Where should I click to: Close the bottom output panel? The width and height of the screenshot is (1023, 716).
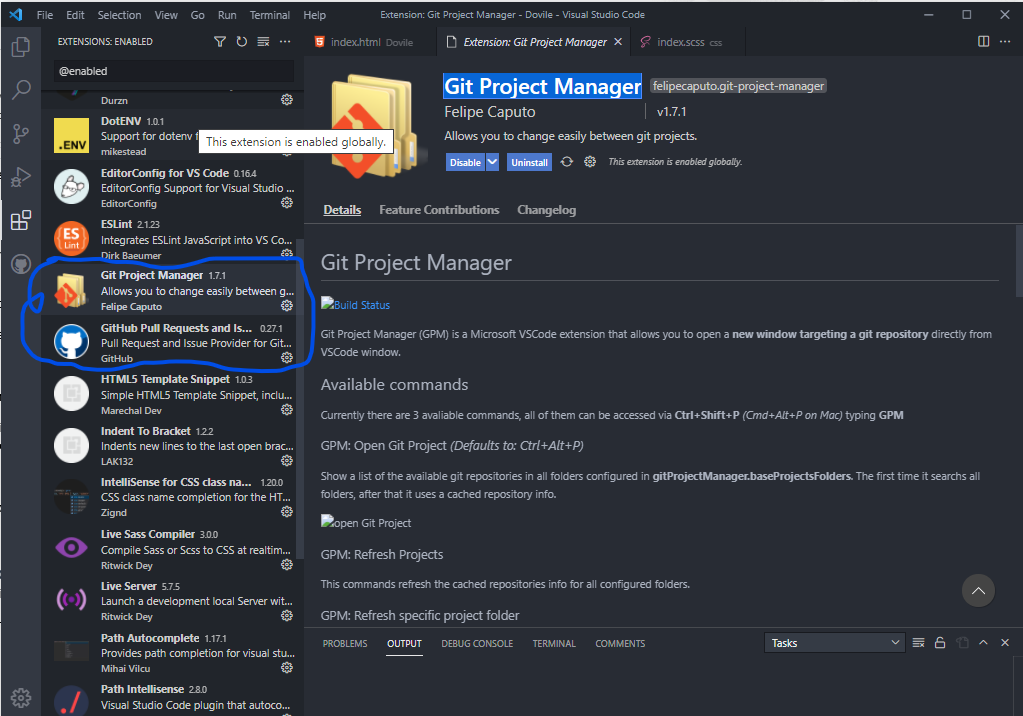click(x=1005, y=643)
